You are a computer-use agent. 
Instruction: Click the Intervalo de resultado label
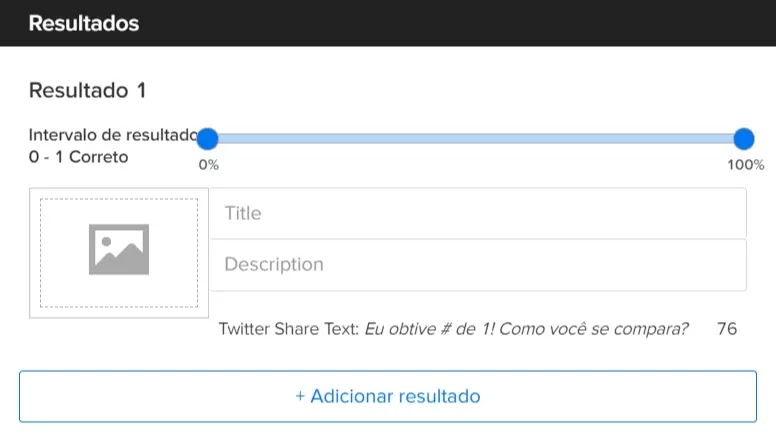click(x=113, y=135)
